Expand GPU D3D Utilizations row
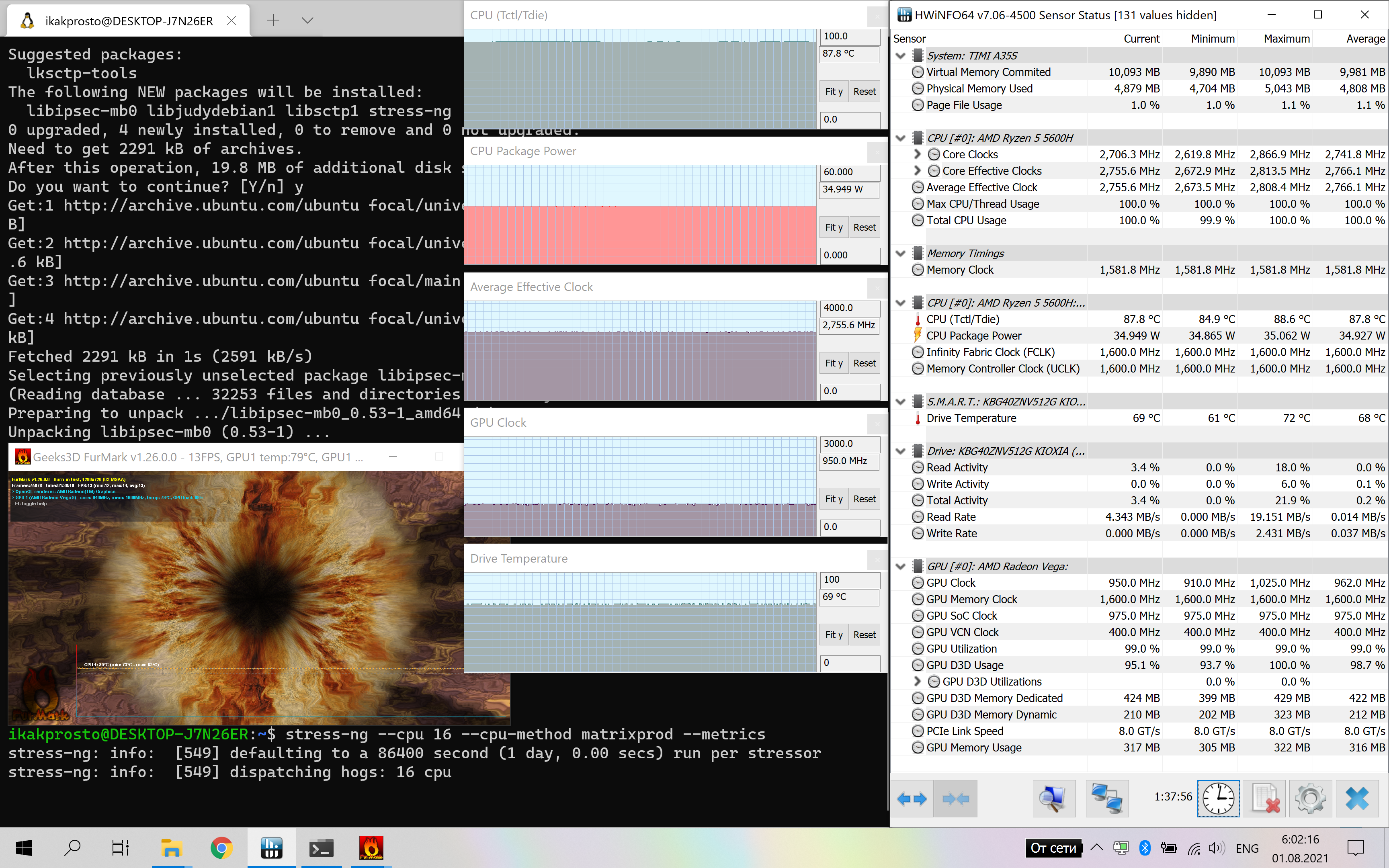 click(x=917, y=682)
